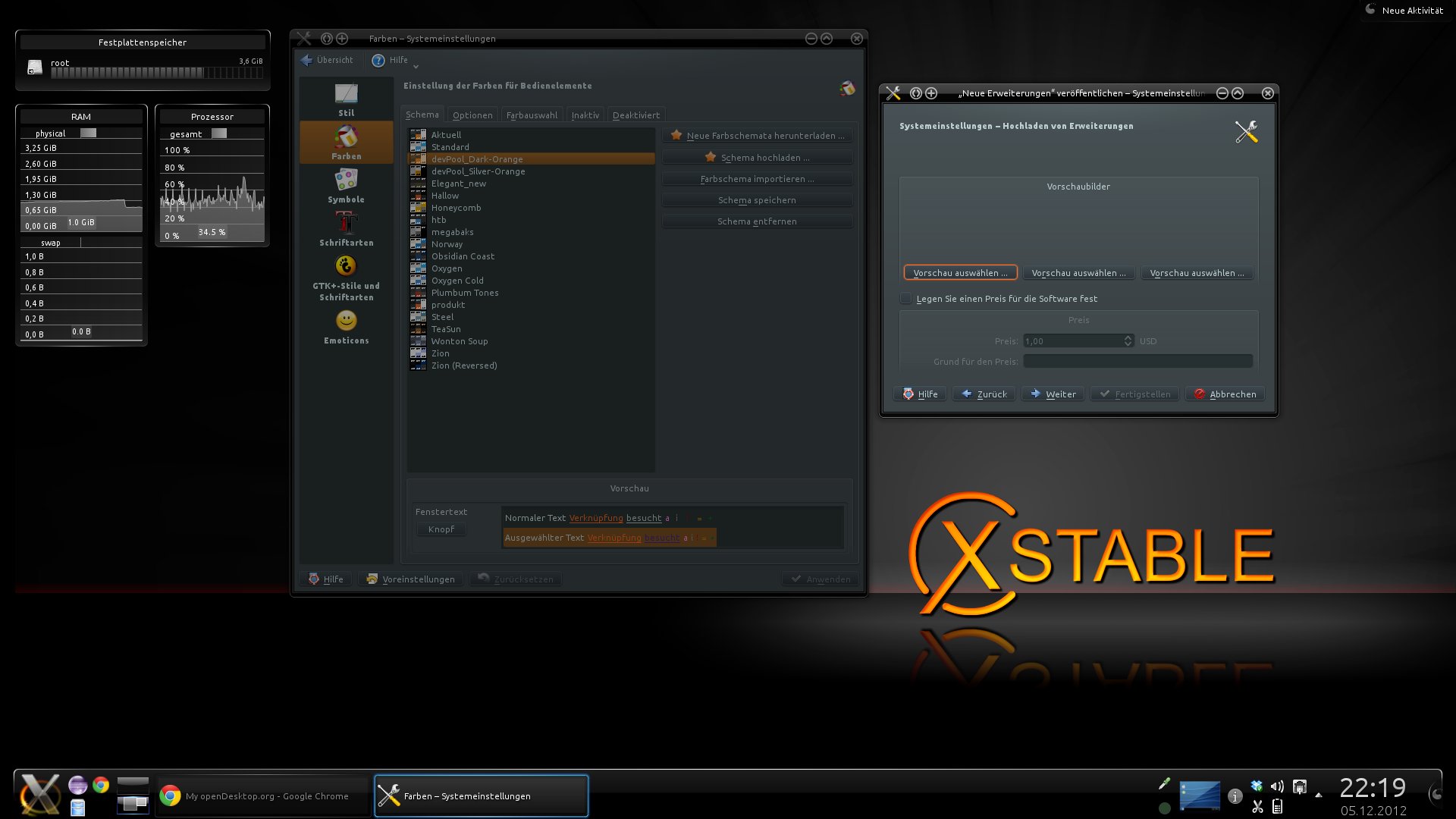Open the X application launcher

(x=39, y=794)
